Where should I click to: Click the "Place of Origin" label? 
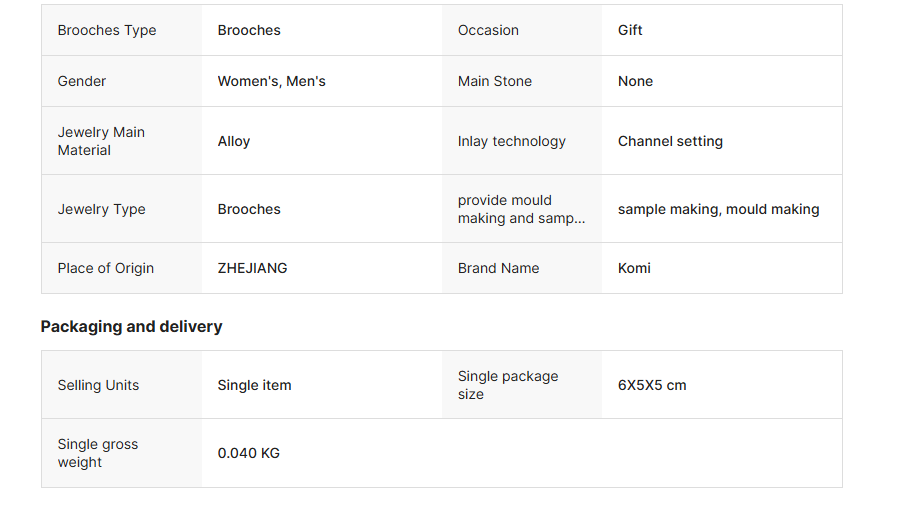[x=106, y=268]
